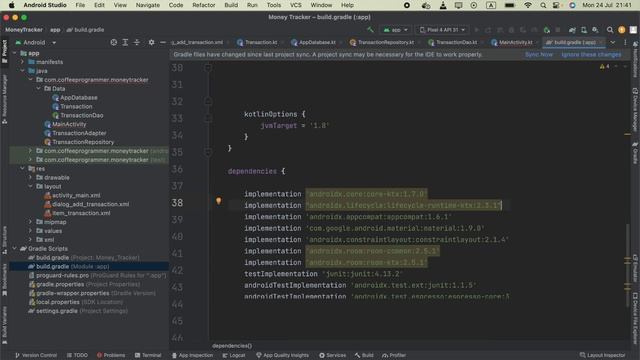
Task: Click Expand All icon in Project panel
Action: 125,42
